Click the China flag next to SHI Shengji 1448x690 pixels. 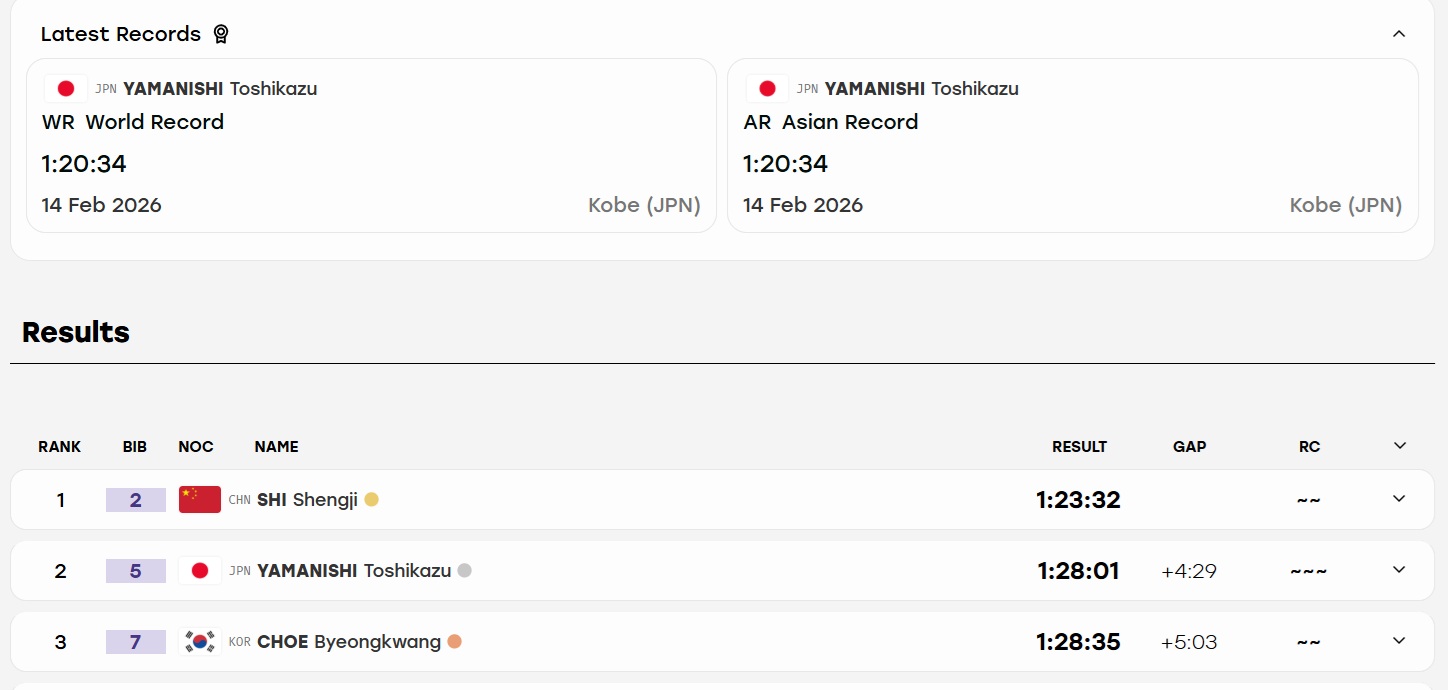pos(200,500)
